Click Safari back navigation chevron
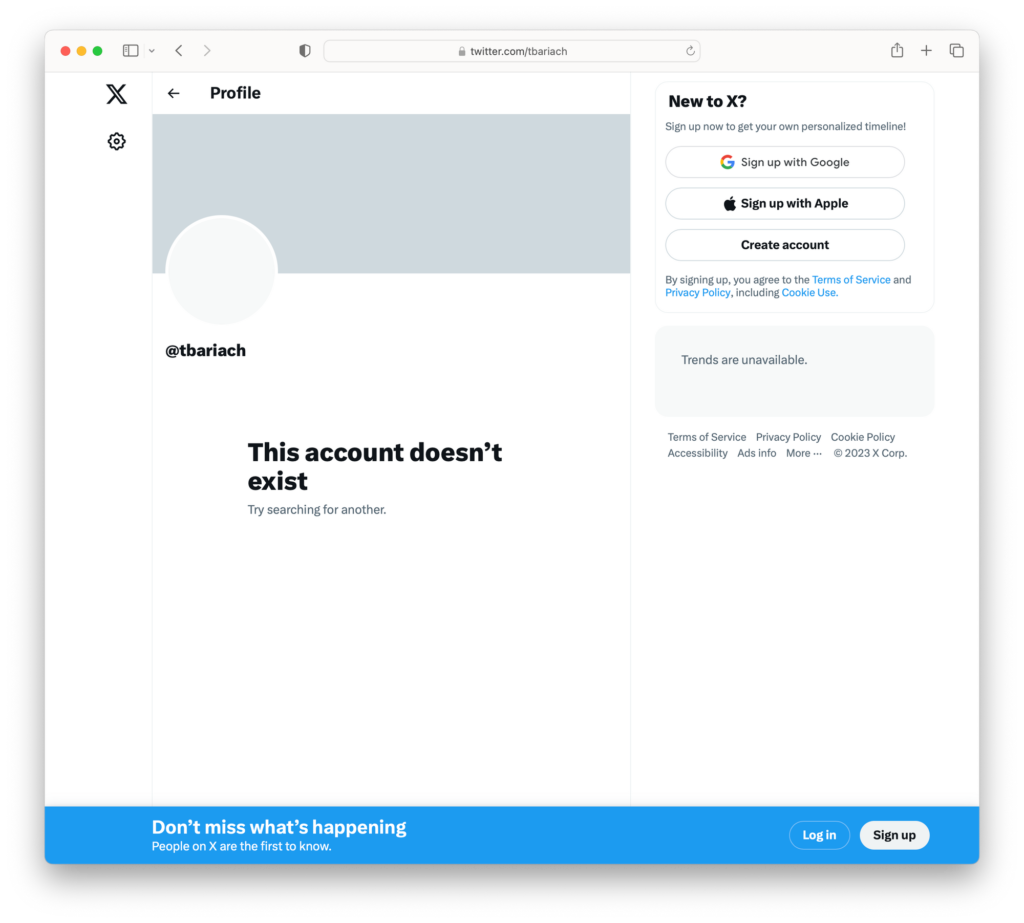This screenshot has height=923, width=1024. 179,50
